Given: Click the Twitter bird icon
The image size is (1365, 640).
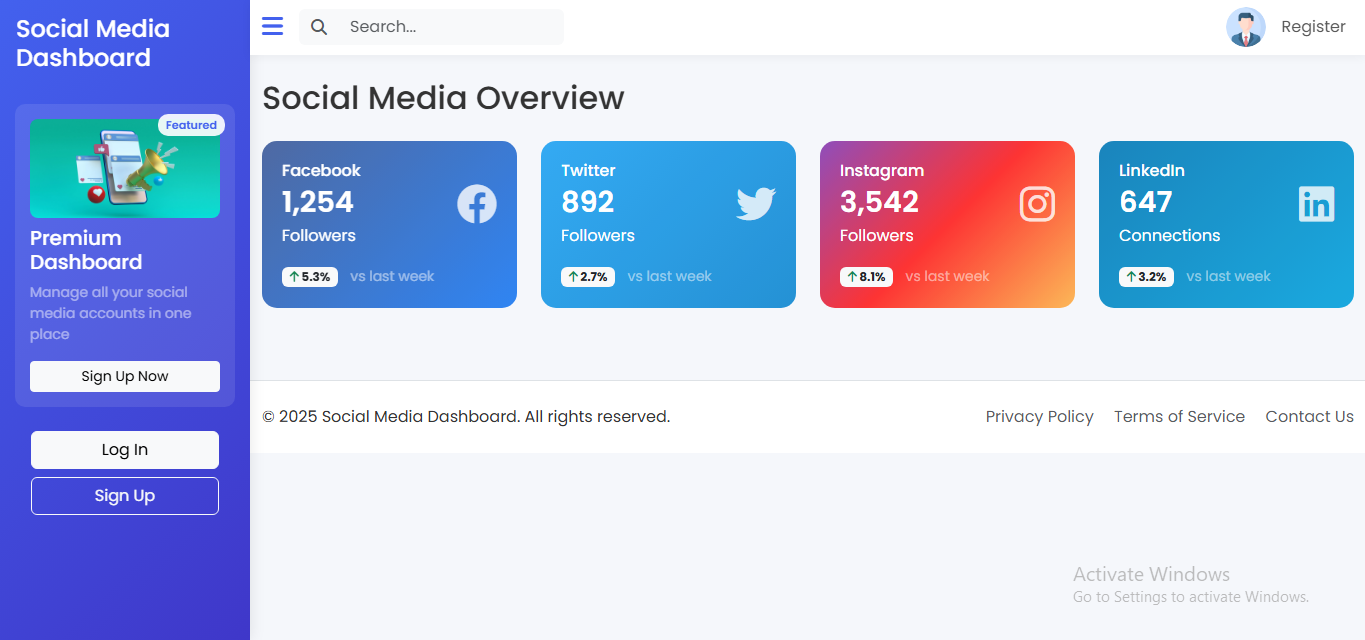Looking at the screenshot, I should tap(756, 204).
